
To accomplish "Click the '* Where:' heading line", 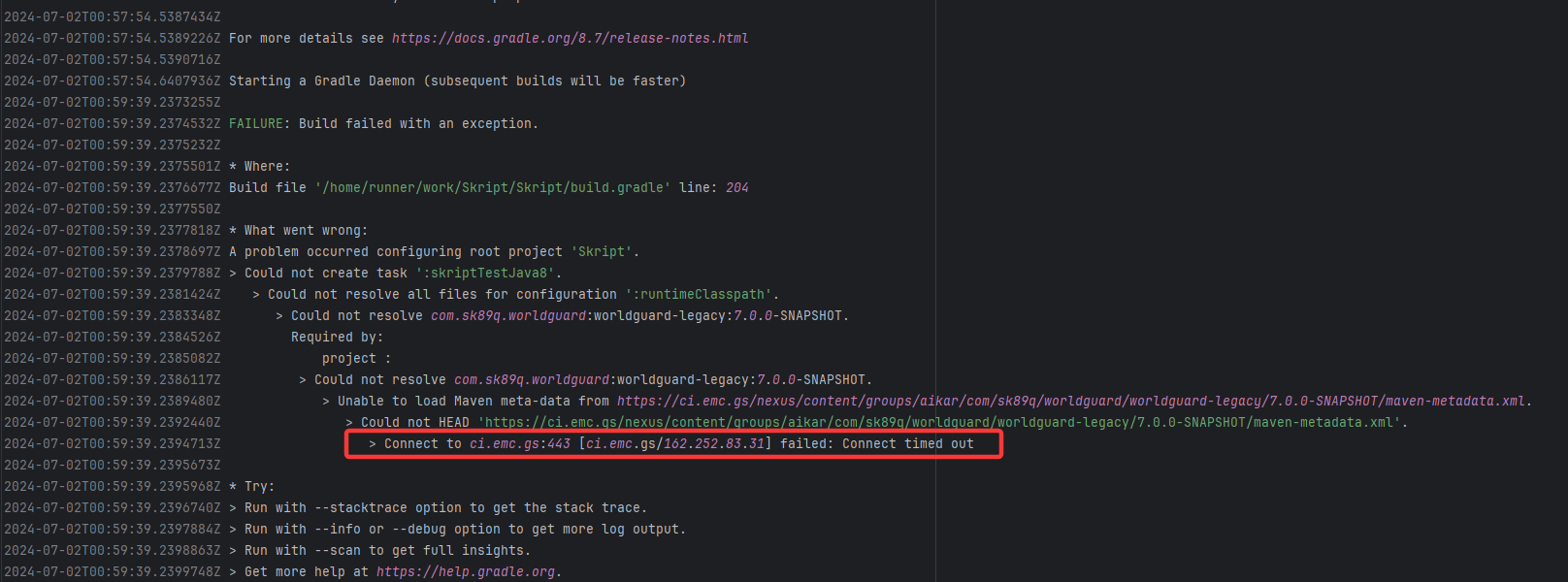I will click(259, 167).
